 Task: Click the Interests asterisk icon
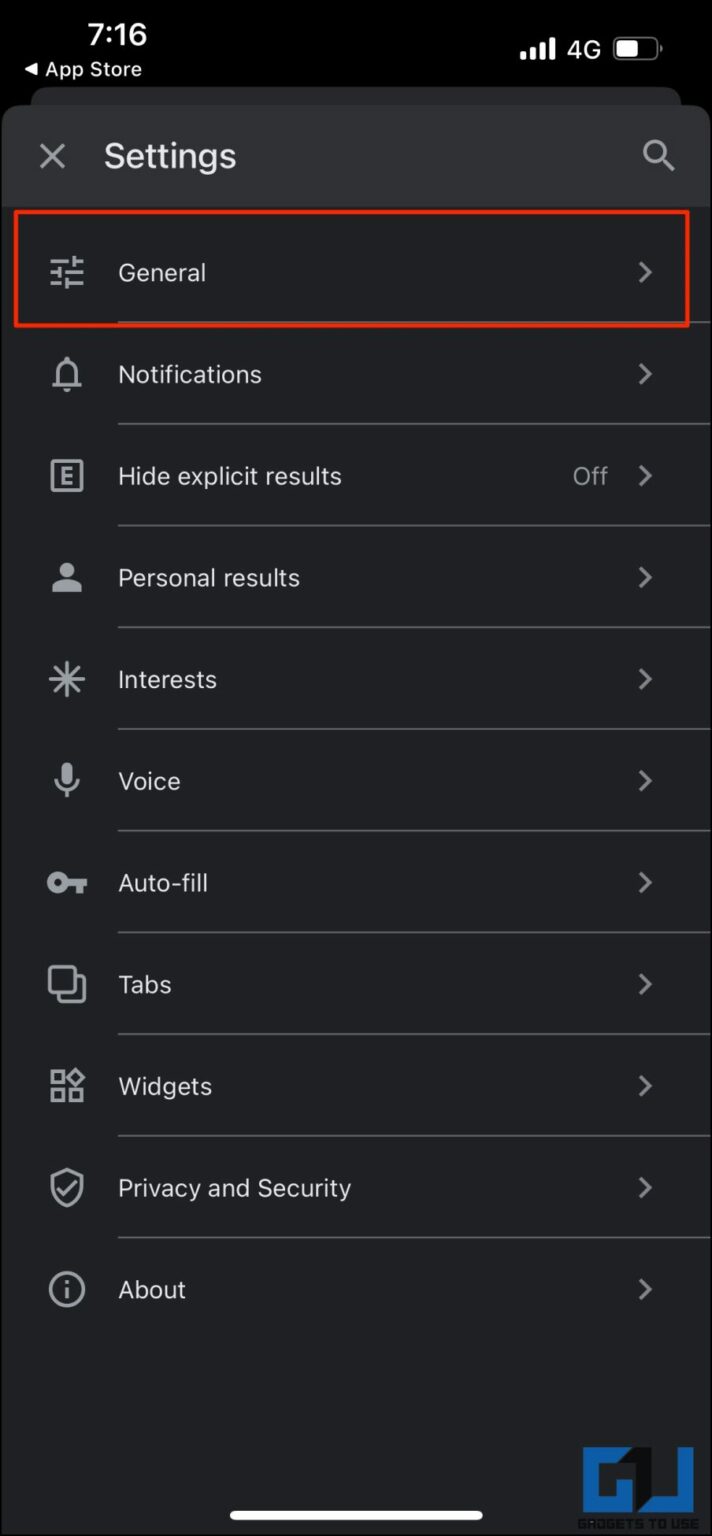coord(66,679)
